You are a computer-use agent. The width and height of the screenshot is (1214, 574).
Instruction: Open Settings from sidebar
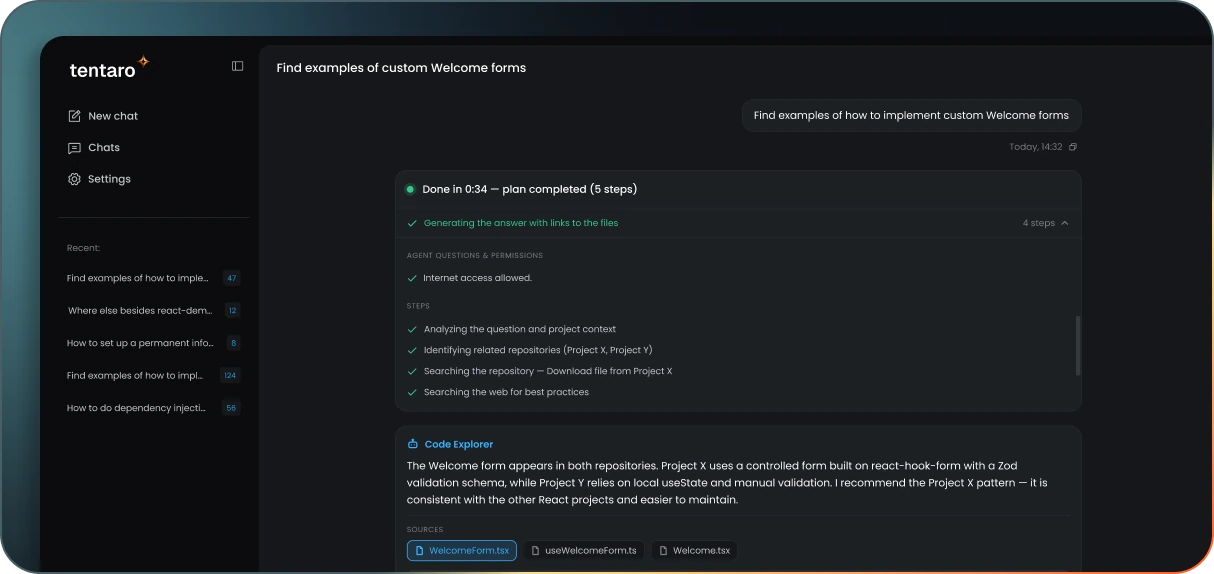coord(99,179)
